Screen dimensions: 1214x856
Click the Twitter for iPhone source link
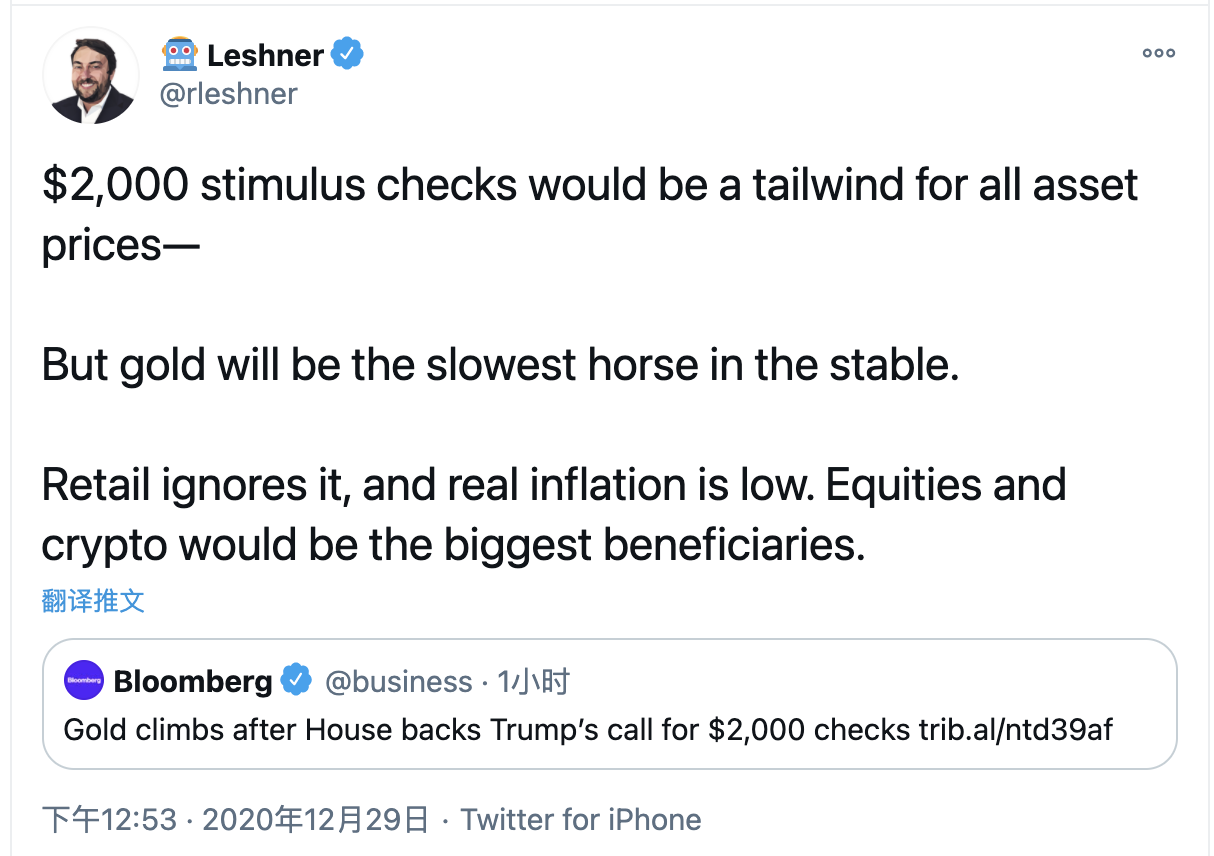[581, 820]
